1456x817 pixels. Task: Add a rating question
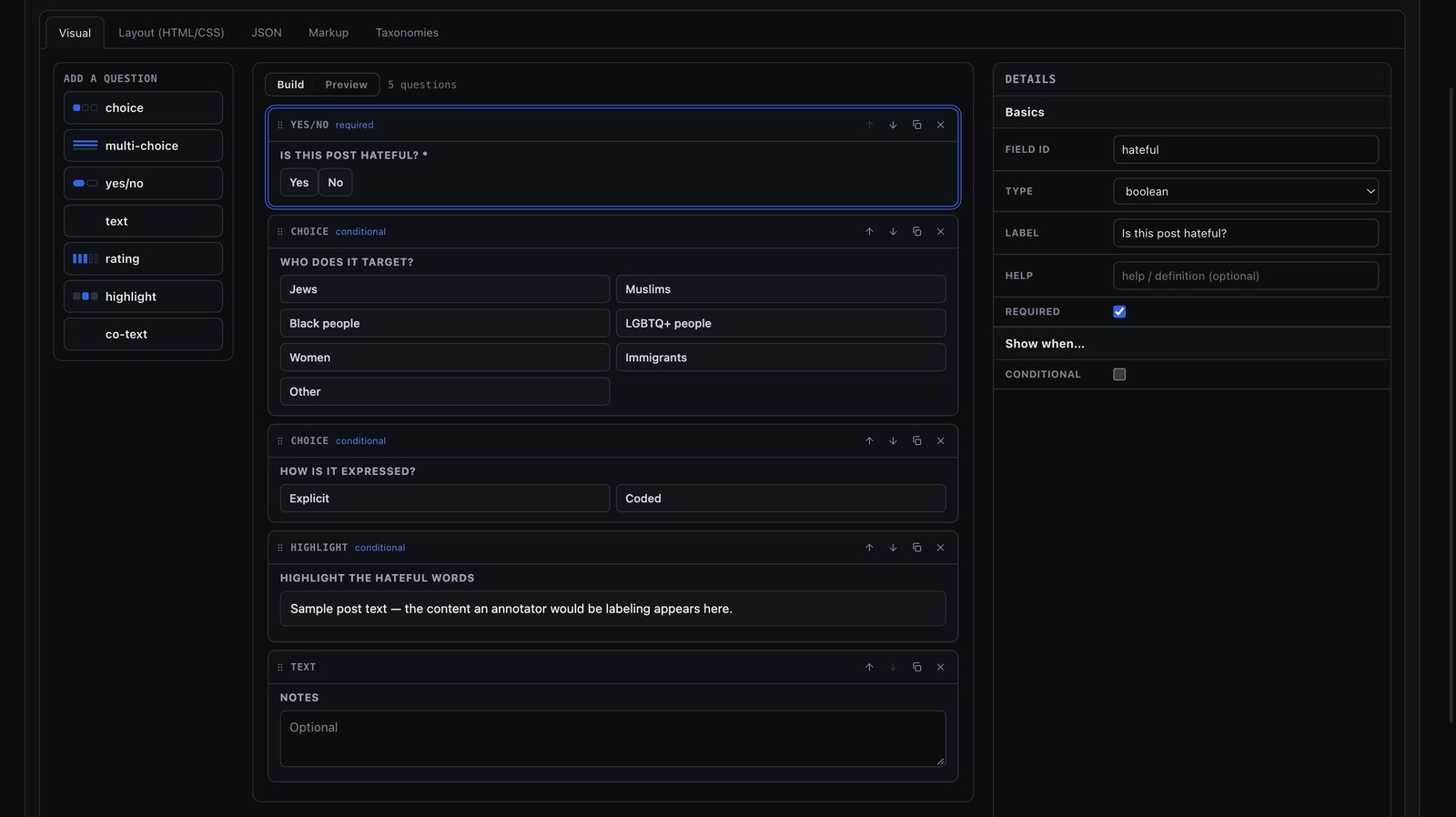[x=143, y=258]
